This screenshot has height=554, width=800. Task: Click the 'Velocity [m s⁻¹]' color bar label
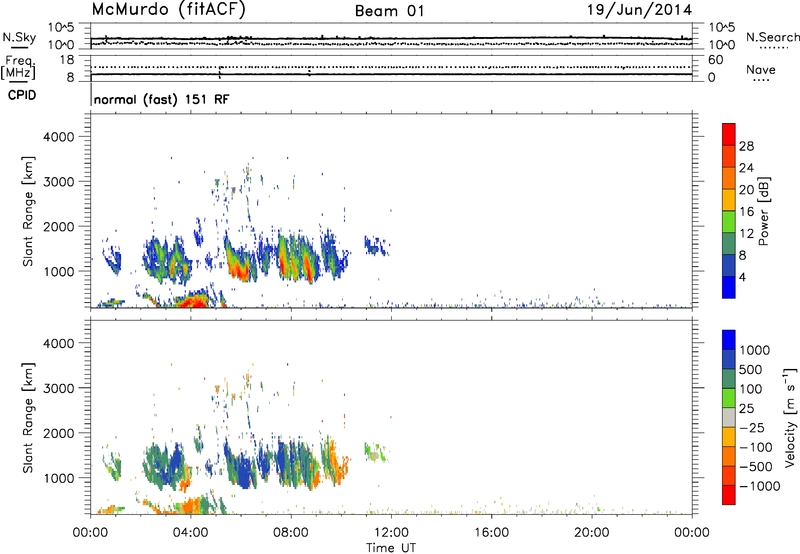coord(790,417)
